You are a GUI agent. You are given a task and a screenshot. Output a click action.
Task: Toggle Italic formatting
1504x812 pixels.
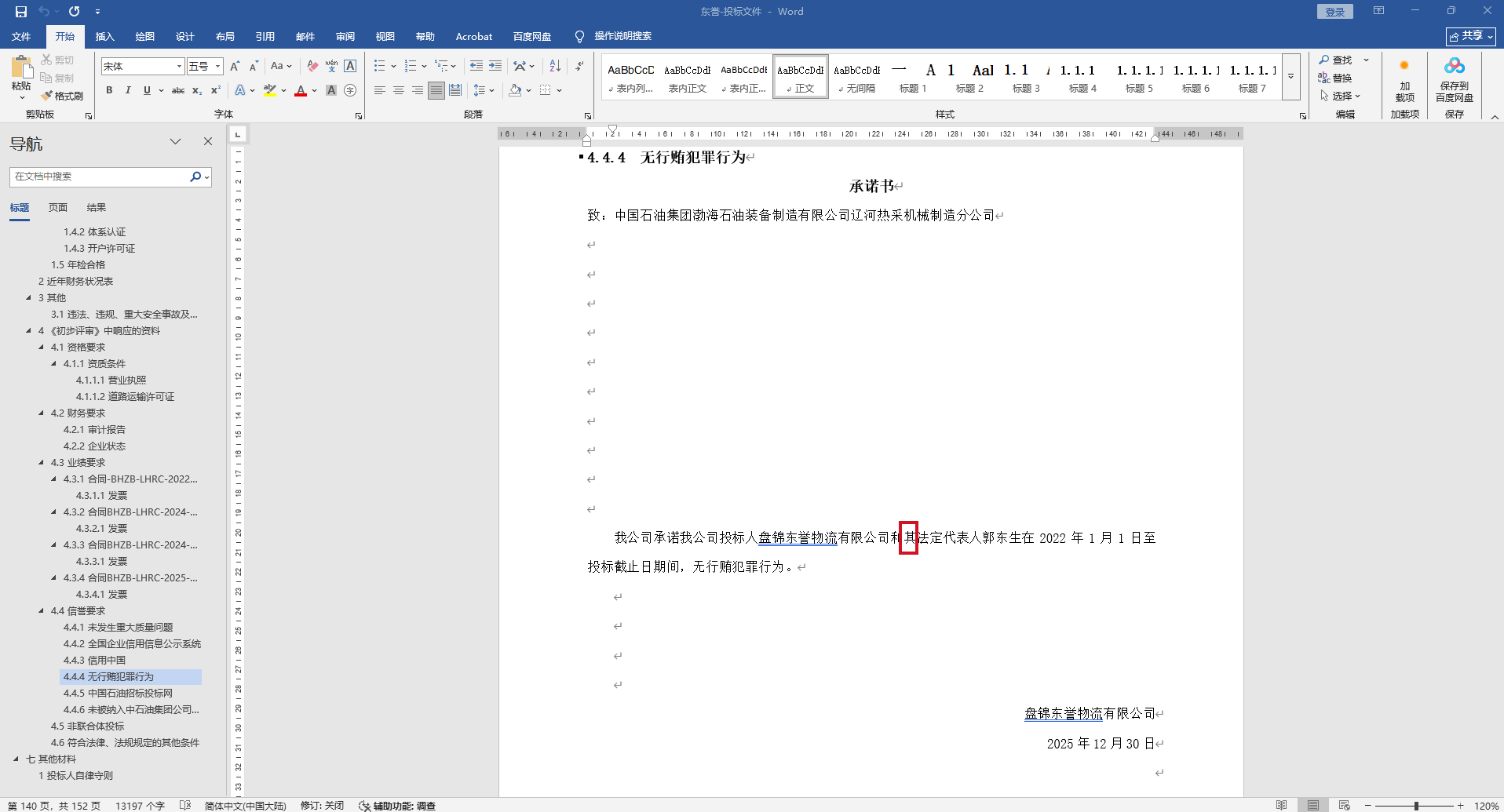click(128, 90)
